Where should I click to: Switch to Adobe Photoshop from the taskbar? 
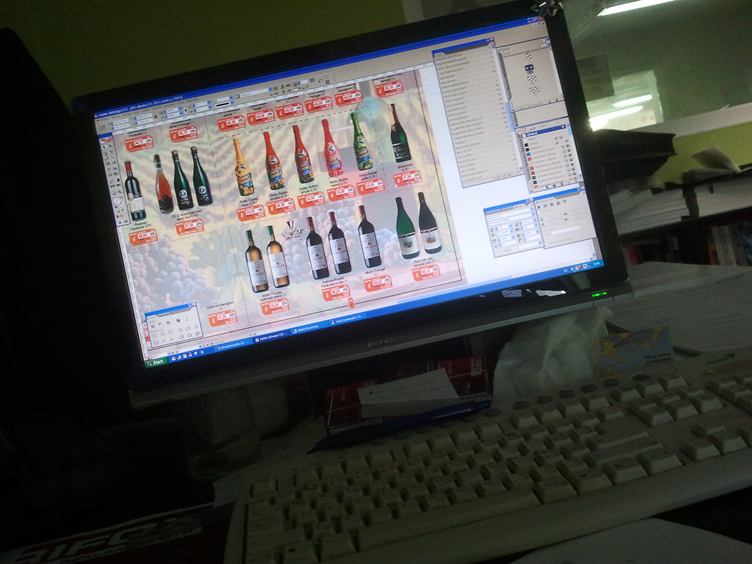tap(308, 329)
